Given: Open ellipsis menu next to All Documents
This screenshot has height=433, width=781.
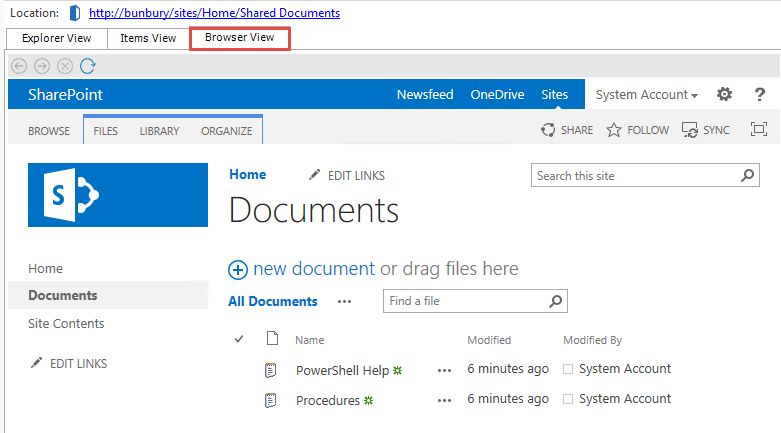Looking at the screenshot, I should [345, 301].
